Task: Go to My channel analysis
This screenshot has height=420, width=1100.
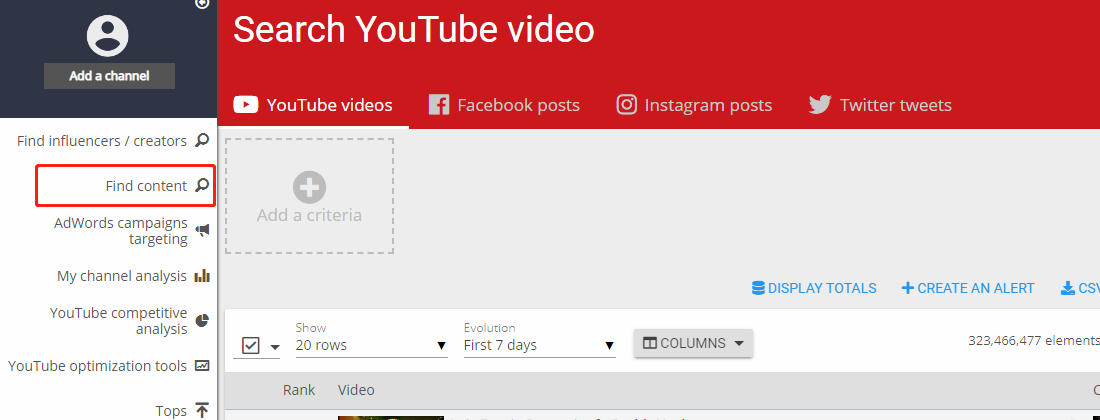Action: [x=122, y=276]
